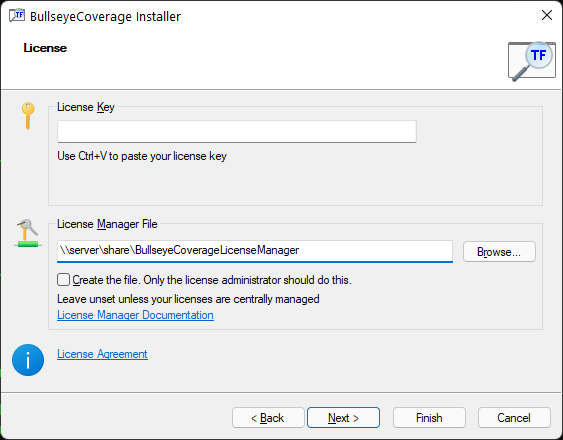Screen dimensions: 563x440
Task: Proceed with the Next > button
Action: (343, 418)
